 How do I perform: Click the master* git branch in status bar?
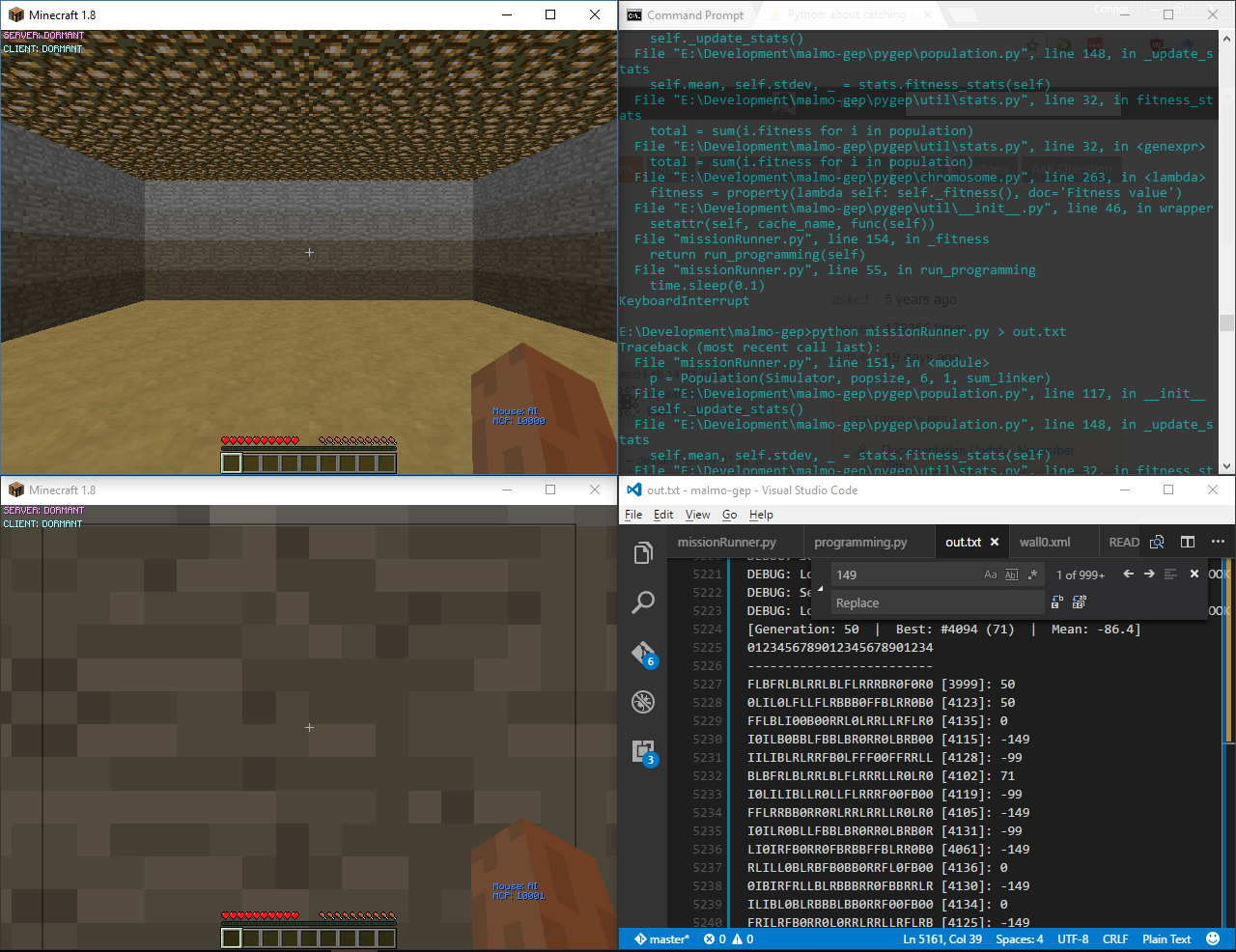(661, 938)
